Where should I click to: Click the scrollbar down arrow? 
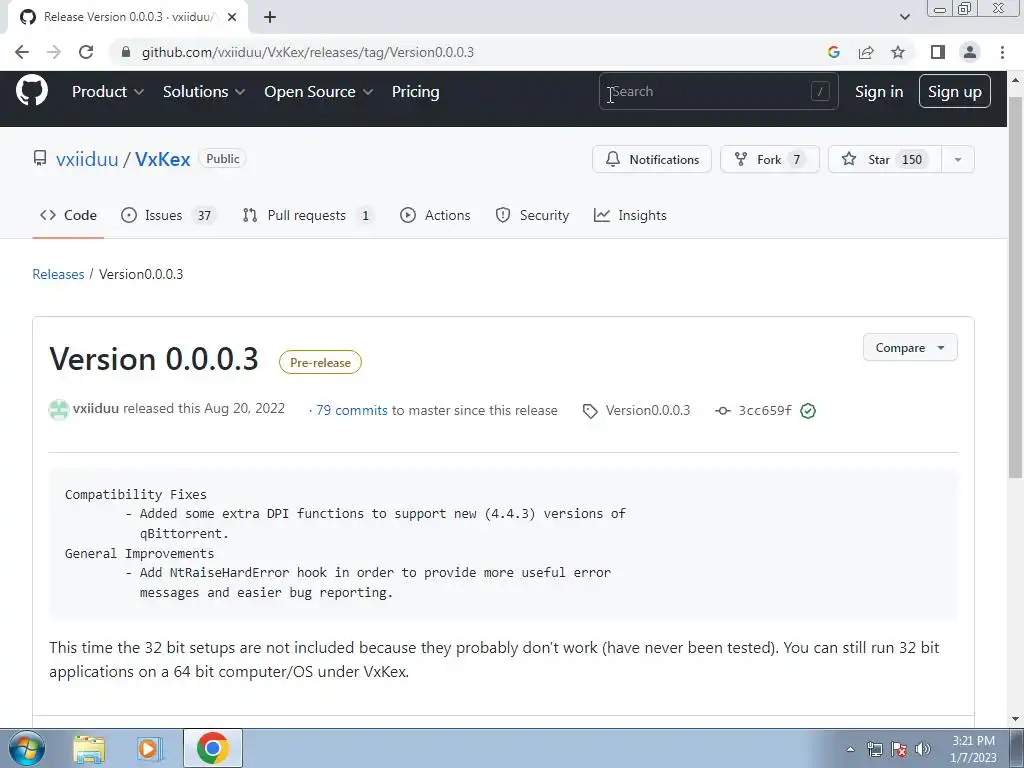pos(1015,720)
